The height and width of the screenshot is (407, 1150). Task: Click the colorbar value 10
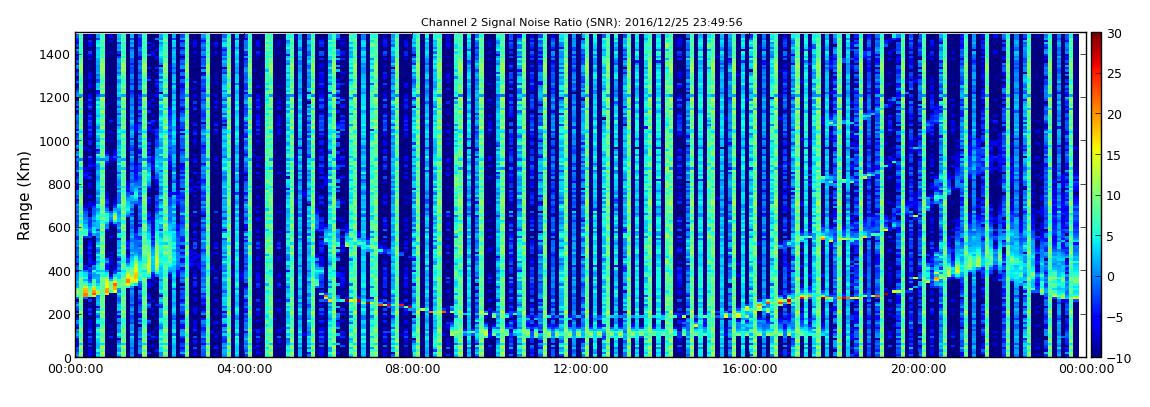(x=1115, y=195)
